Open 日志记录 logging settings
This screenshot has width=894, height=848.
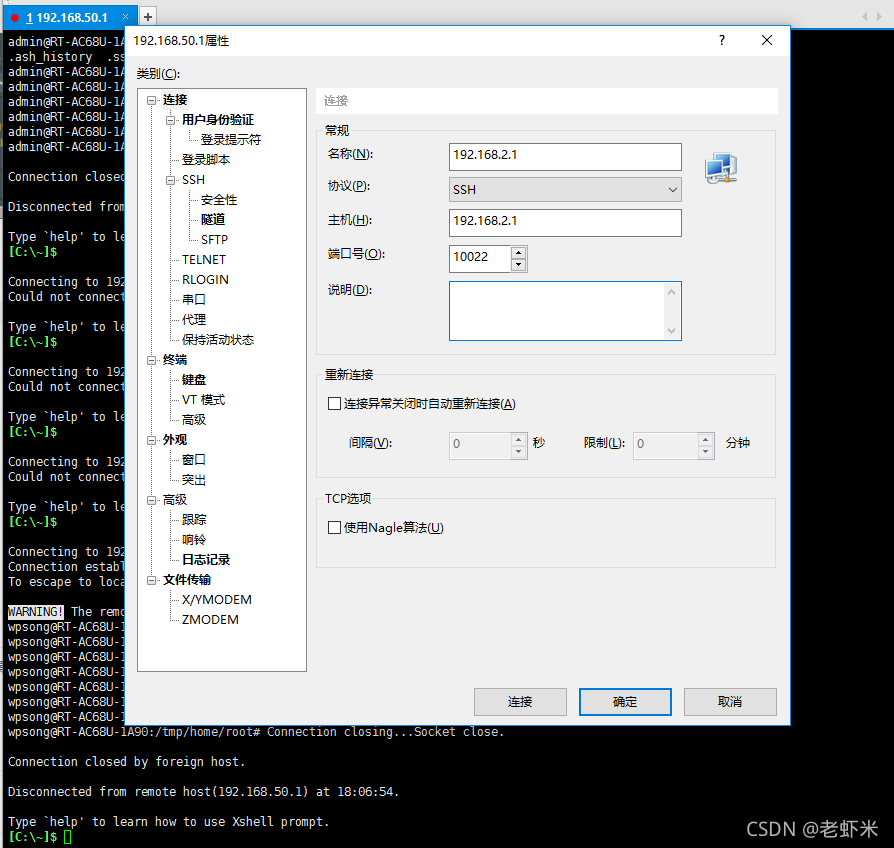pos(206,559)
